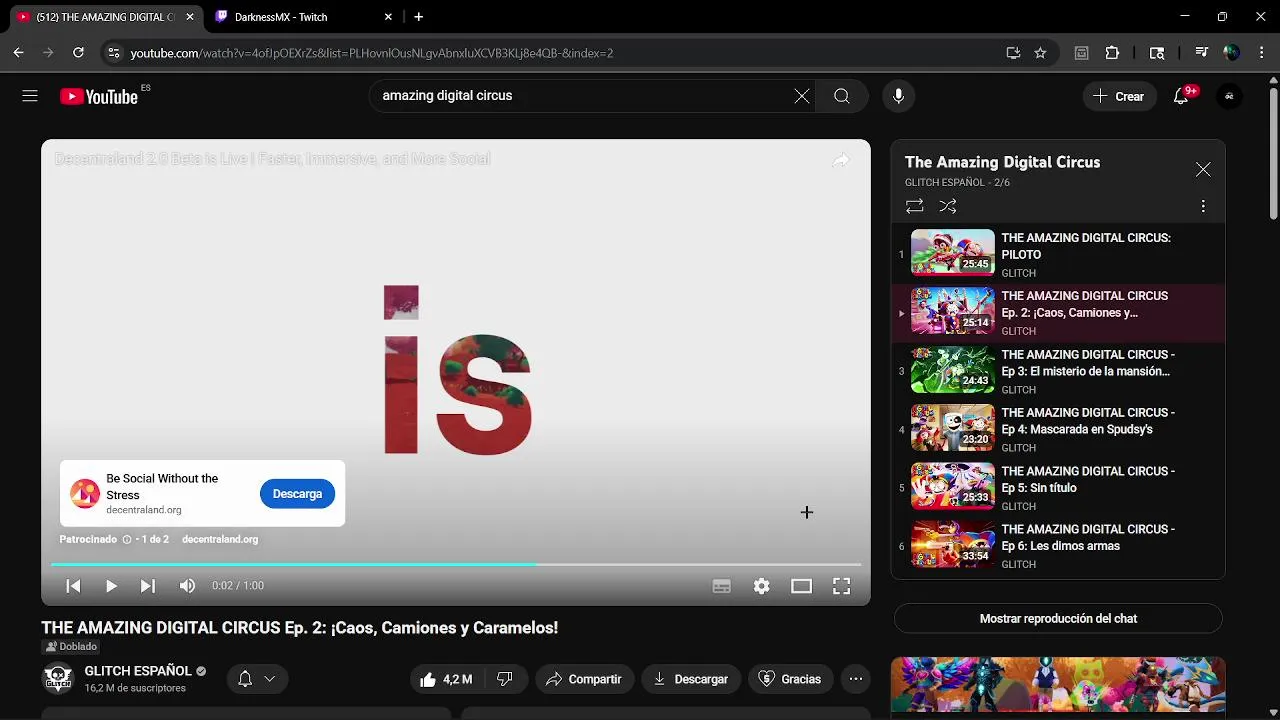Go back in browser history

tap(19, 53)
